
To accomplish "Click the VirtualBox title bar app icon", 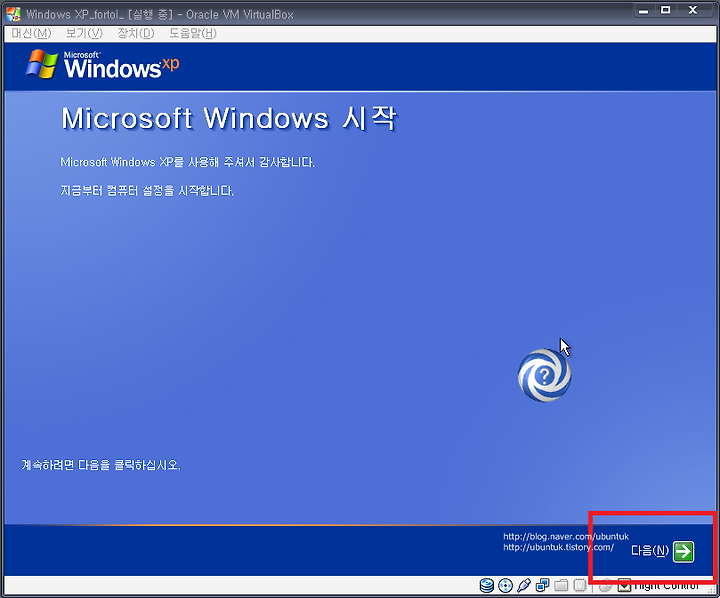I will [13, 14].
